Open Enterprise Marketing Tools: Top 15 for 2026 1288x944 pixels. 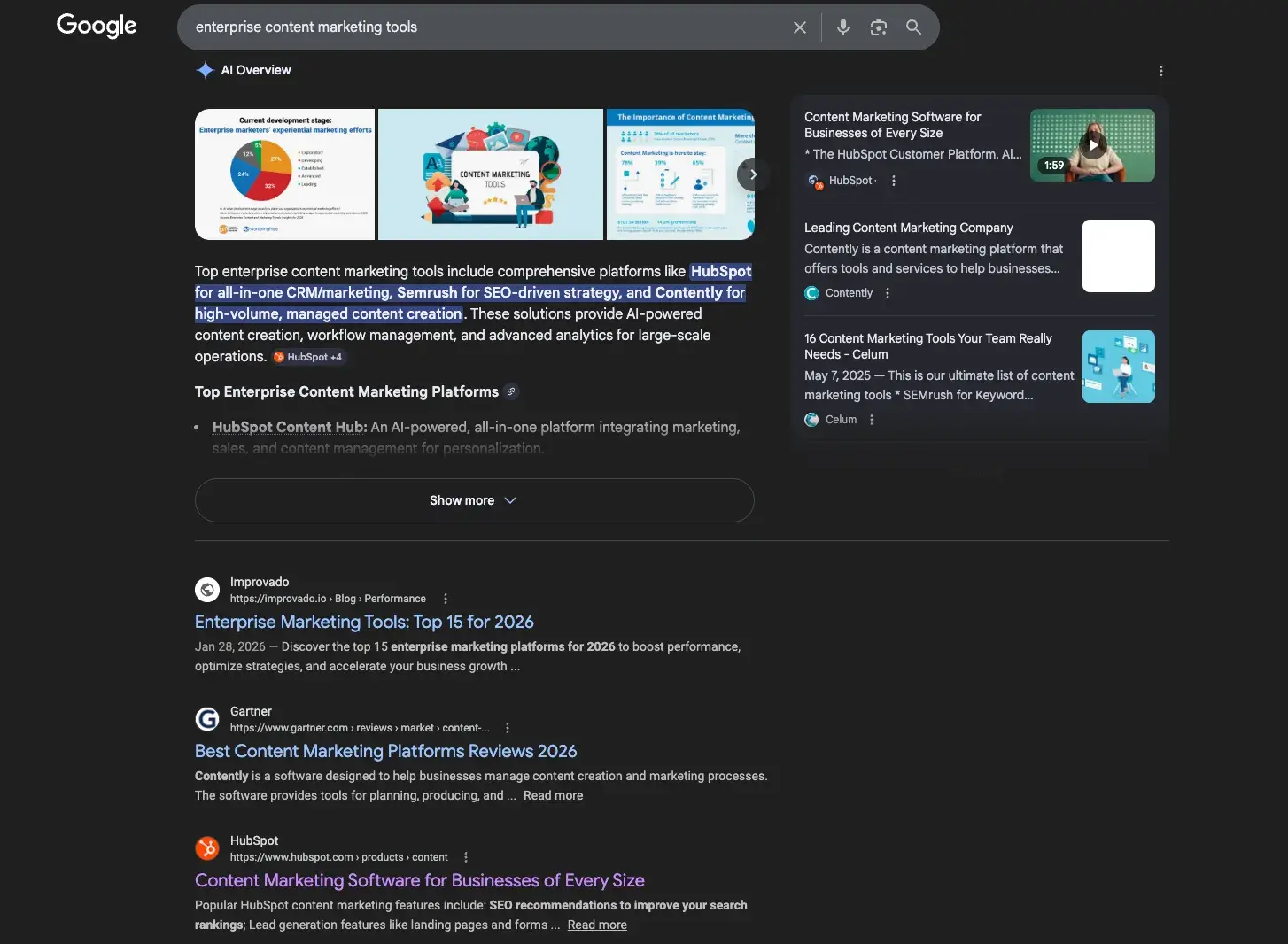[364, 622]
